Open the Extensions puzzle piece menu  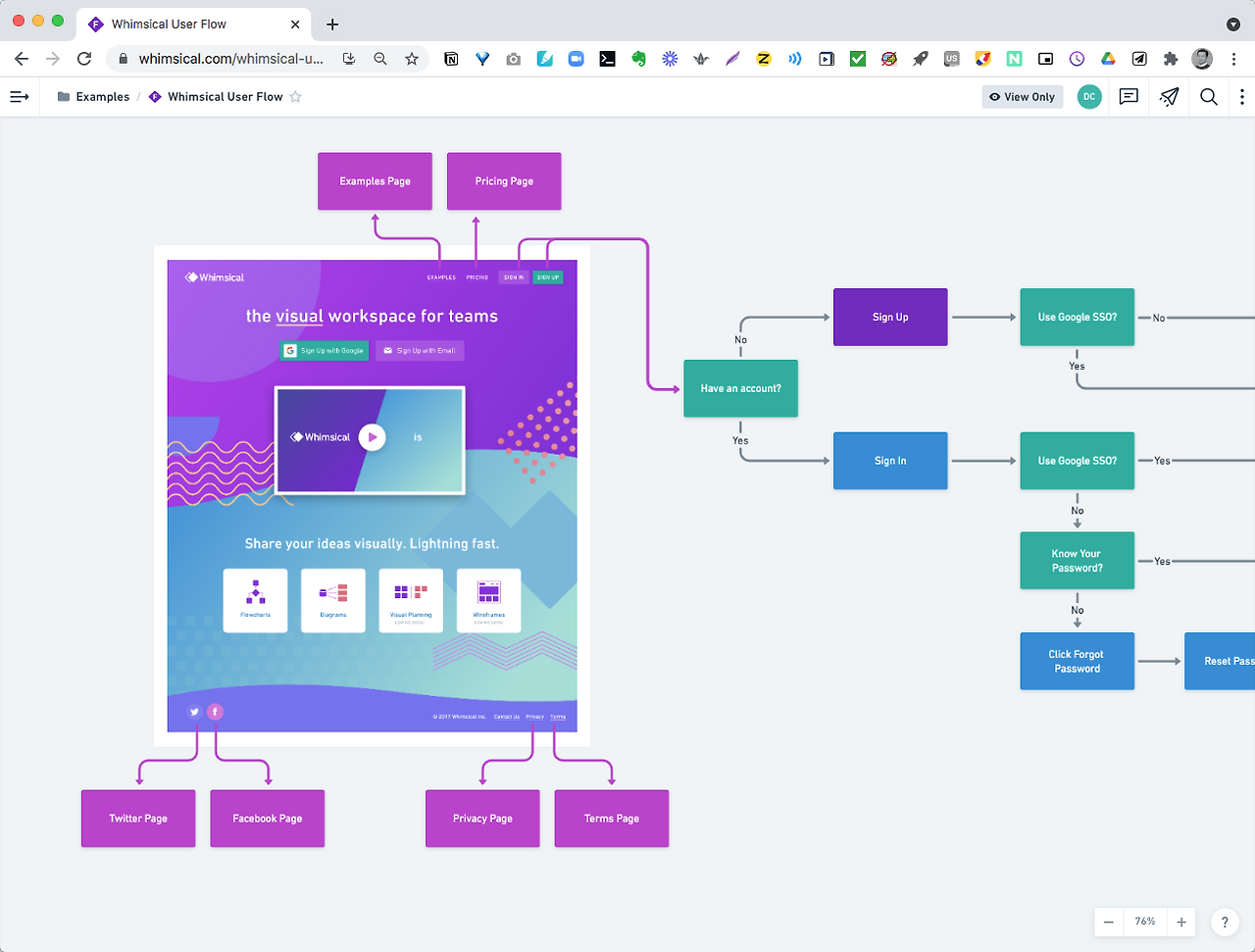pyautogui.click(x=1170, y=59)
